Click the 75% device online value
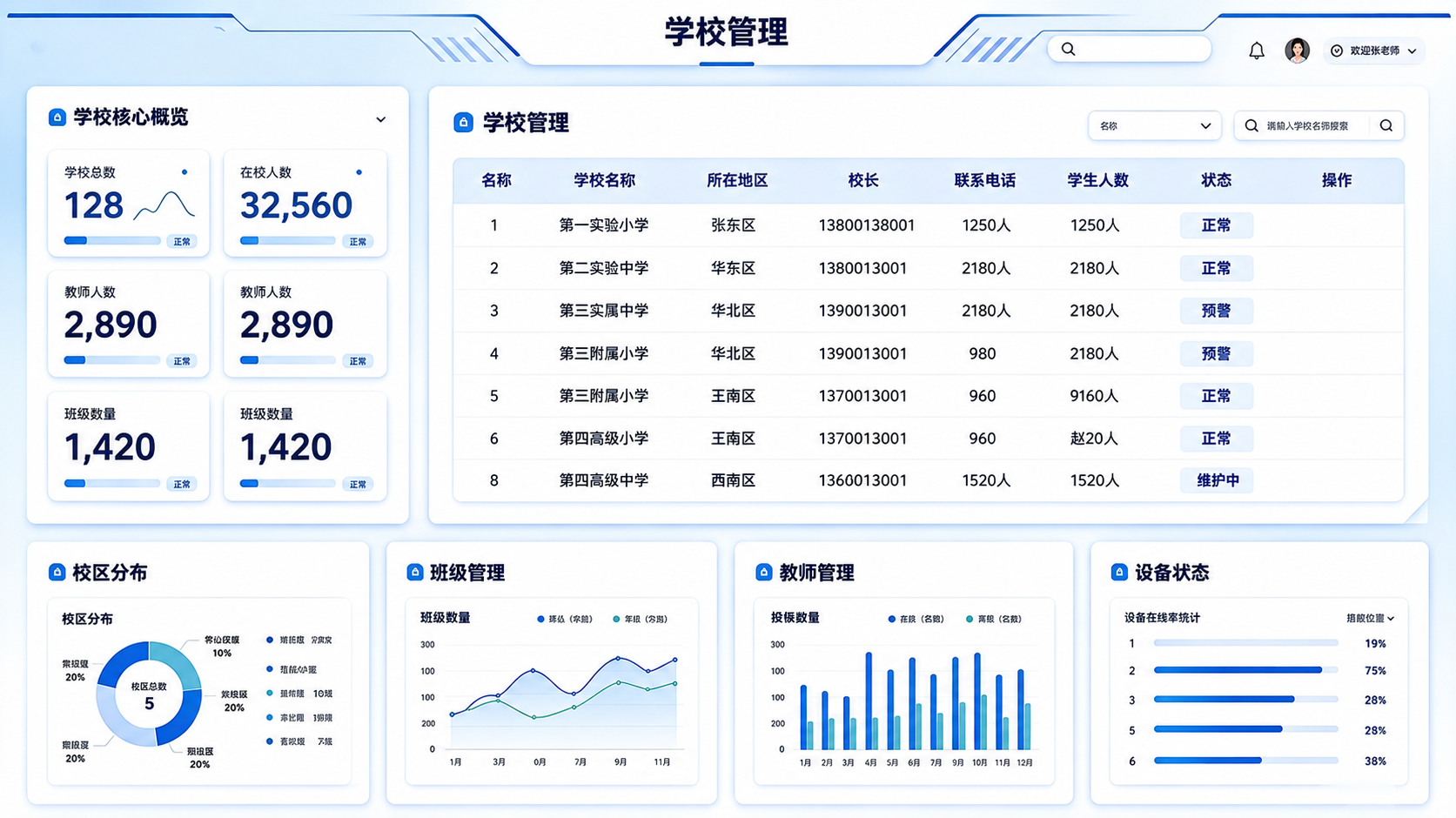Screen dimensions: 1456x818 pyautogui.click(x=1375, y=672)
